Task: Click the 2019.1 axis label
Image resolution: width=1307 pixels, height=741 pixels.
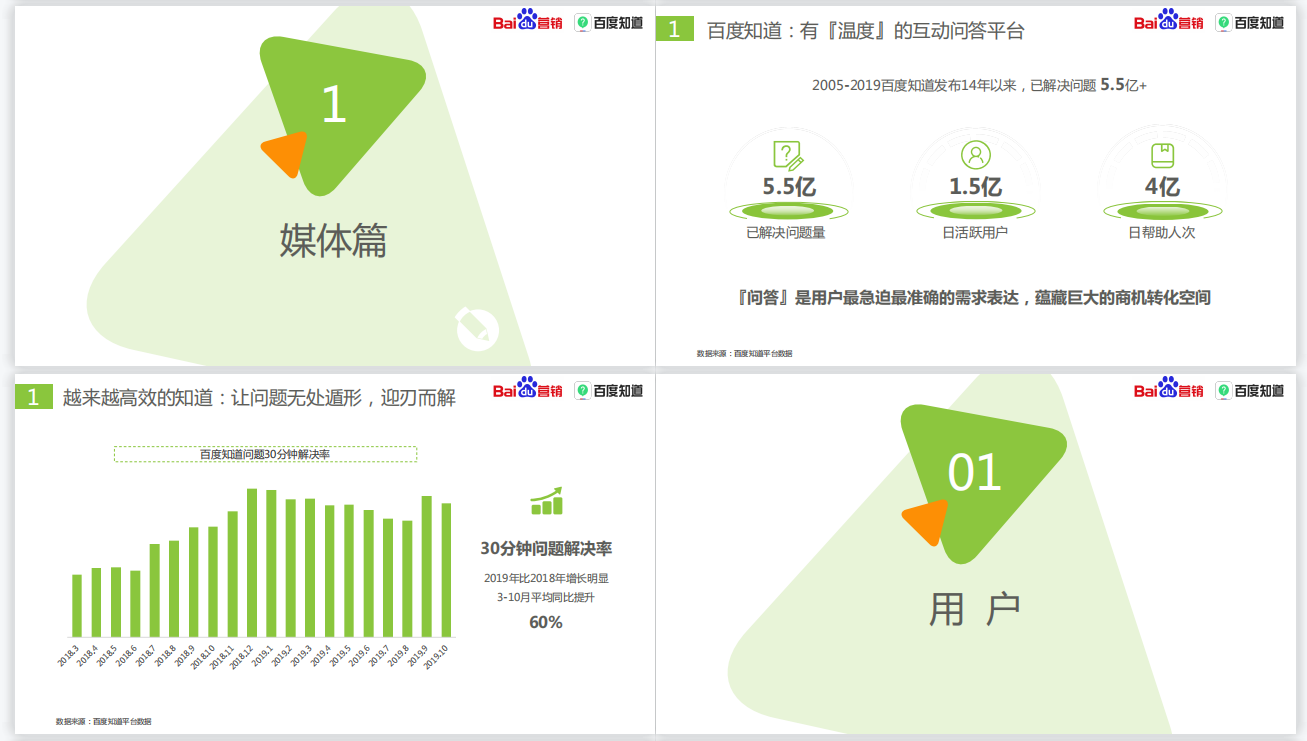Action: pyautogui.click(x=263, y=657)
